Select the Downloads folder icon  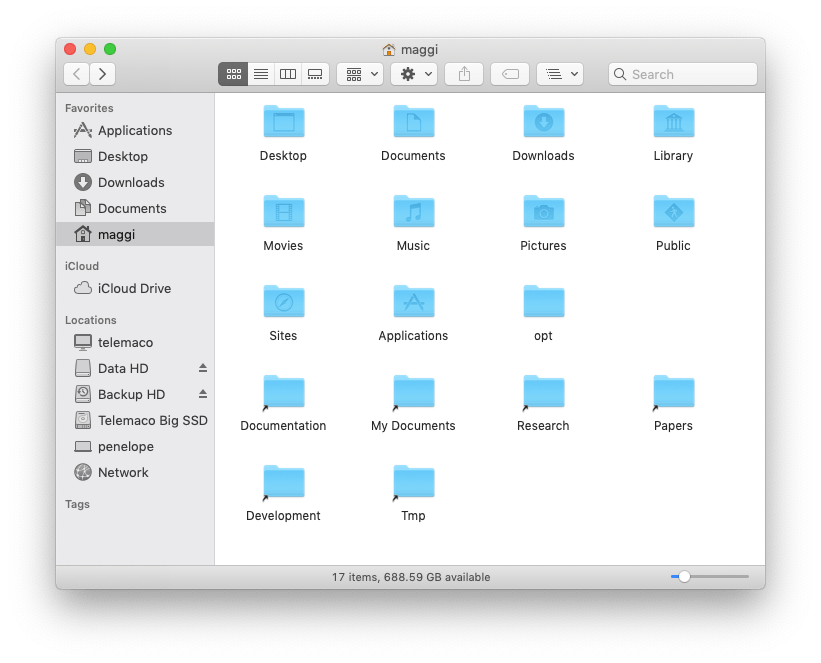point(543,123)
